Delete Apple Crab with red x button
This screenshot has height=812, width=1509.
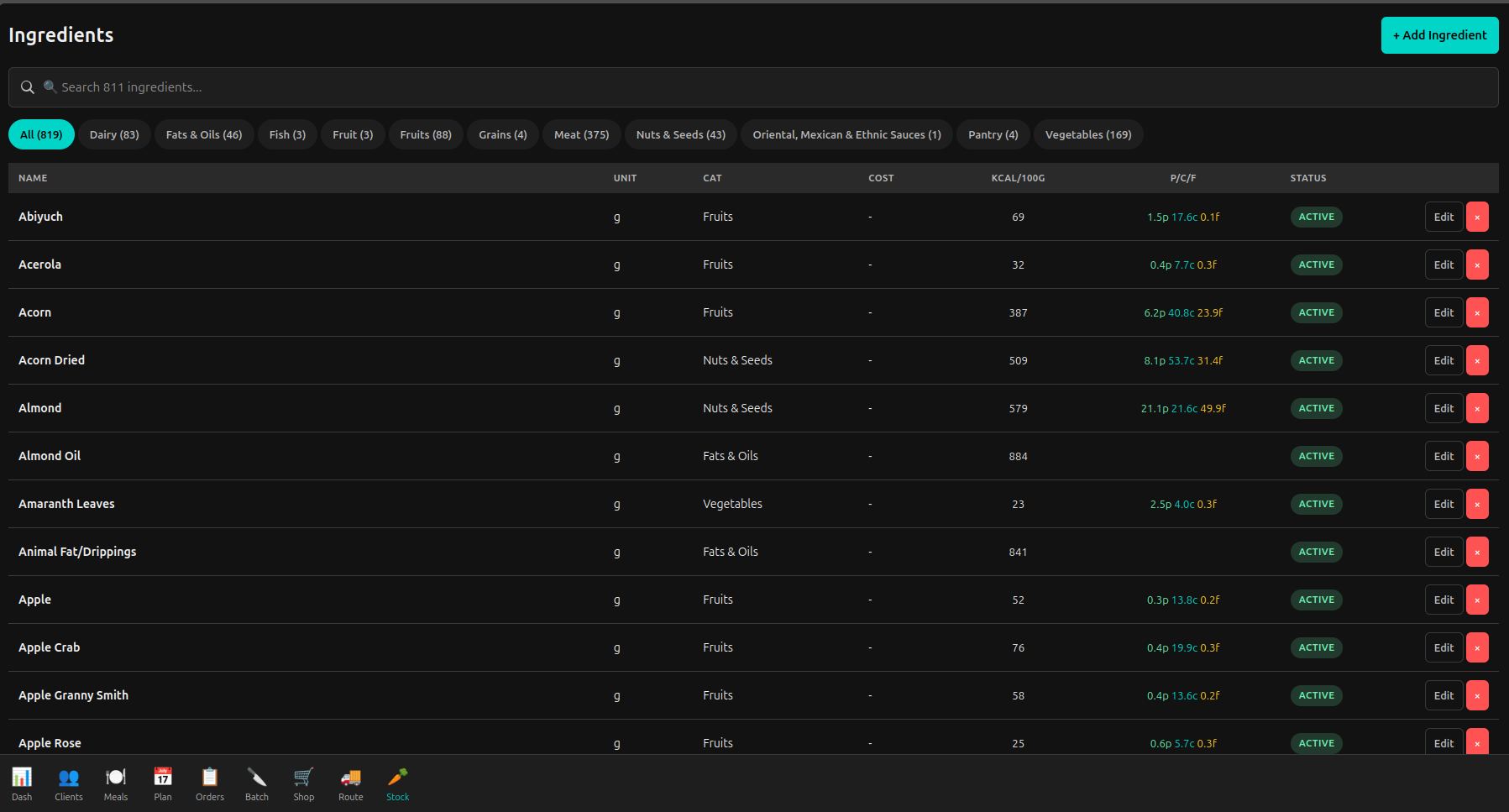(x=1477, y=647)
